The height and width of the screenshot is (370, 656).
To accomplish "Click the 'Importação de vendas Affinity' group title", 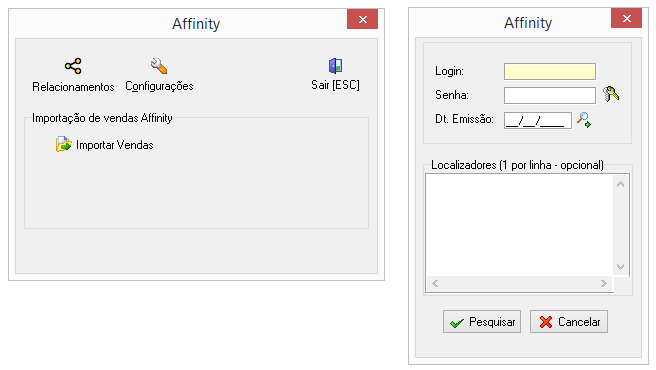I will pyautogui.click(x=102, y=118).
